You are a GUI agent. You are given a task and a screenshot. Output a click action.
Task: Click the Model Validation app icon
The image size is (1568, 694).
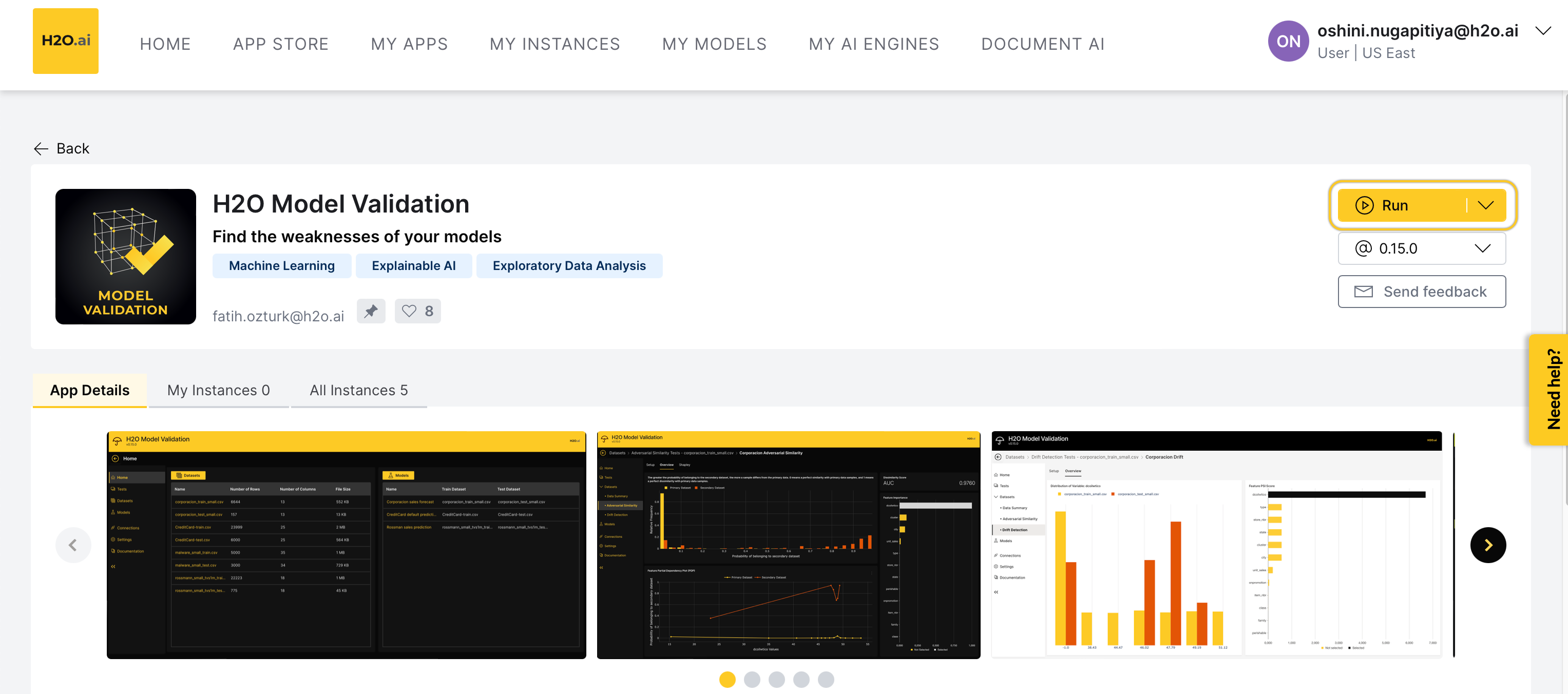pos(125,256)
